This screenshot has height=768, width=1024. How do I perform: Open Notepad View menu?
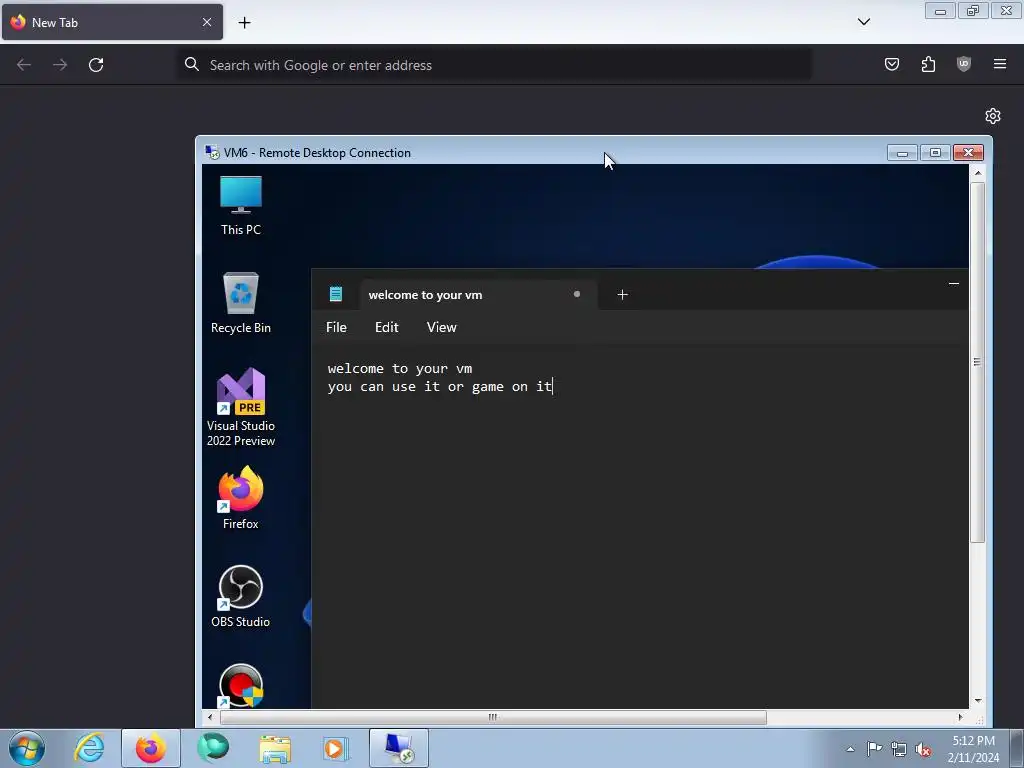(x=441, y=327)
